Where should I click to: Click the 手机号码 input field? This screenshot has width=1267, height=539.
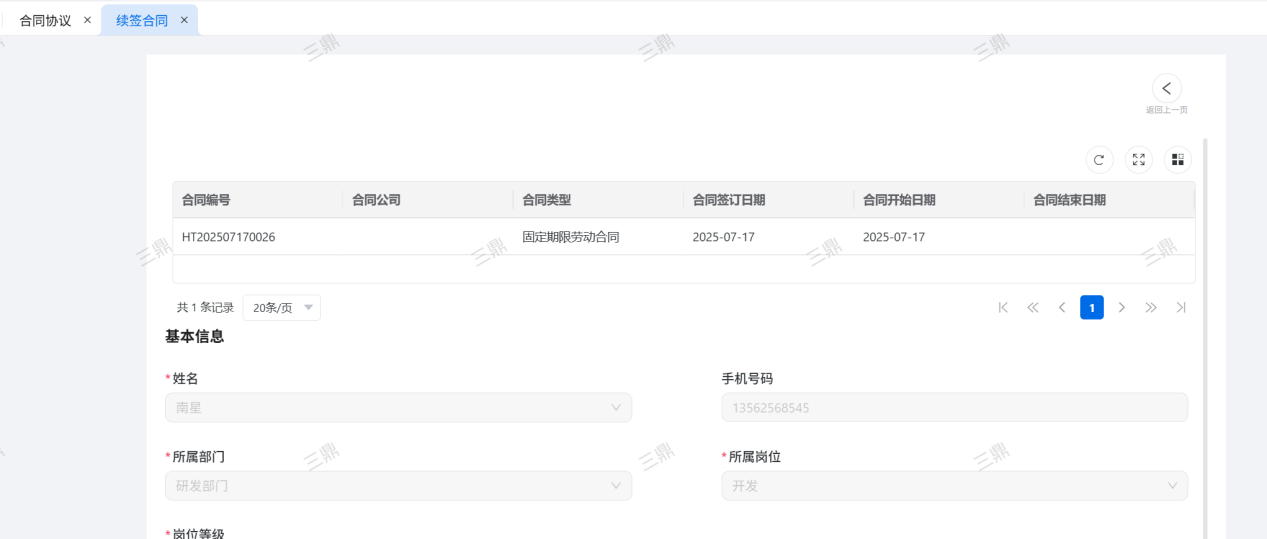(954, 408)
